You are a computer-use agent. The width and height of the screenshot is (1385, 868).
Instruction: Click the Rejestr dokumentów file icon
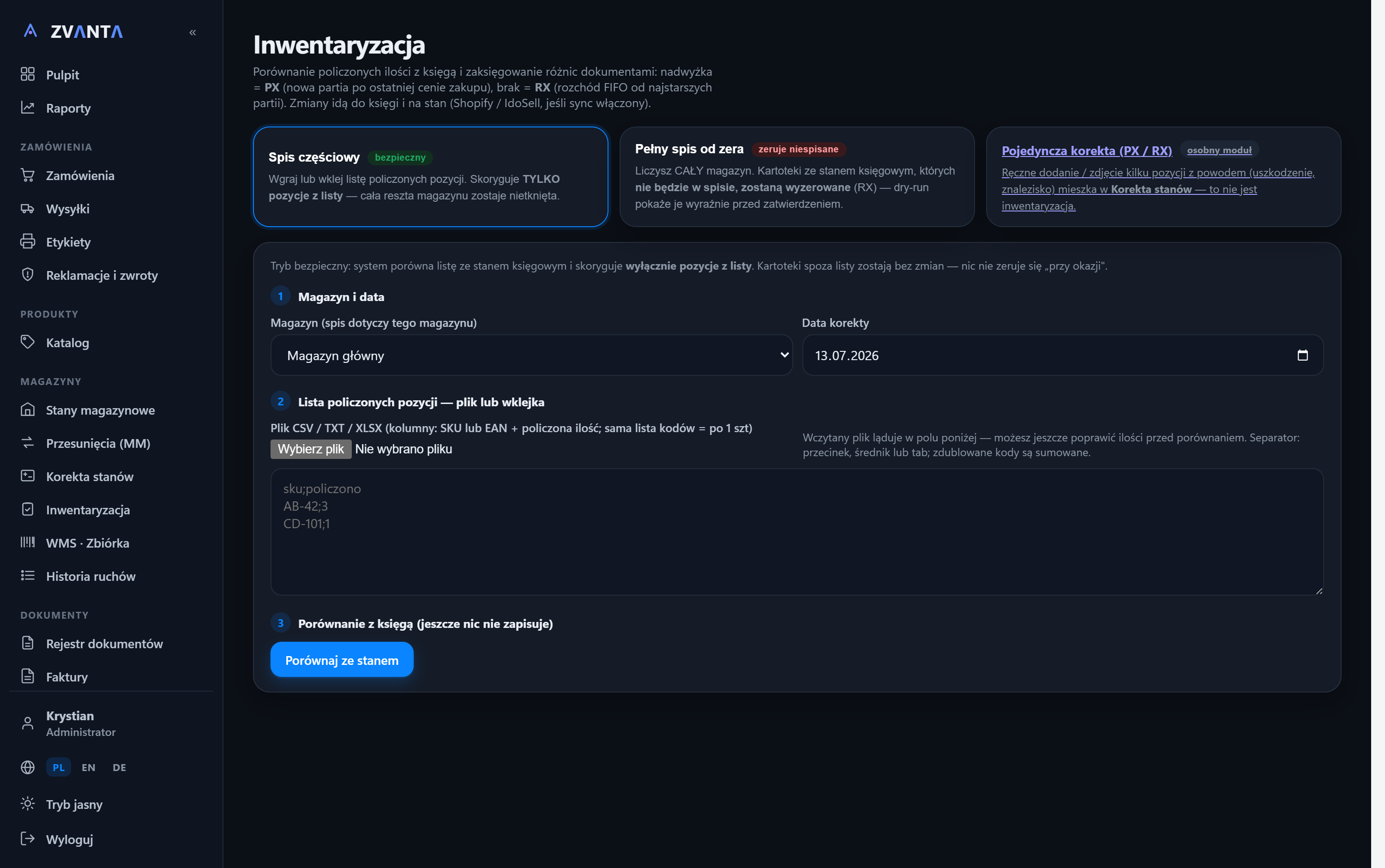pyautogui.click(x=28, y=643)
